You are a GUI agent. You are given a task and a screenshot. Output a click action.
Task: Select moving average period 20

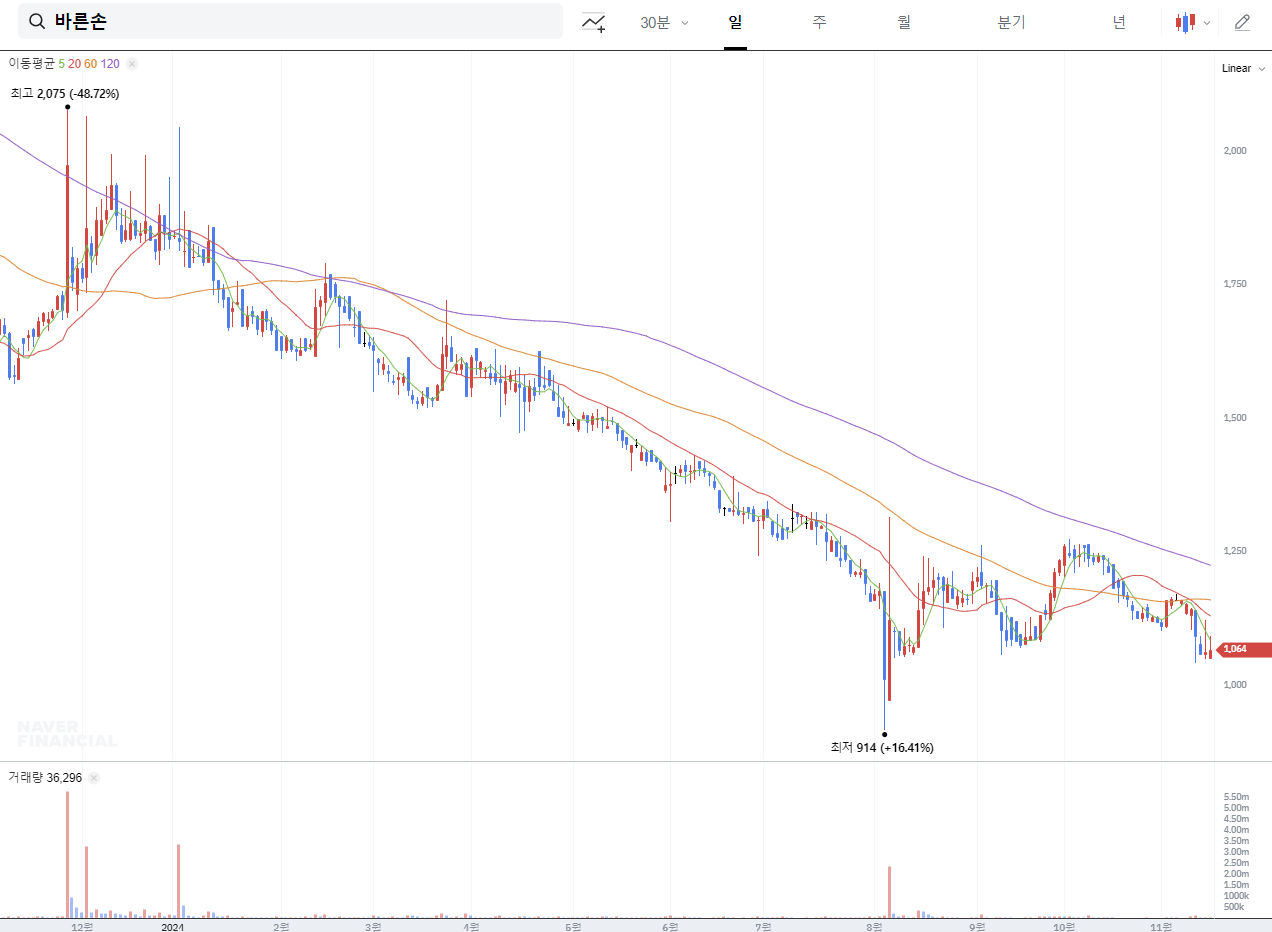(x=74, y=64)
